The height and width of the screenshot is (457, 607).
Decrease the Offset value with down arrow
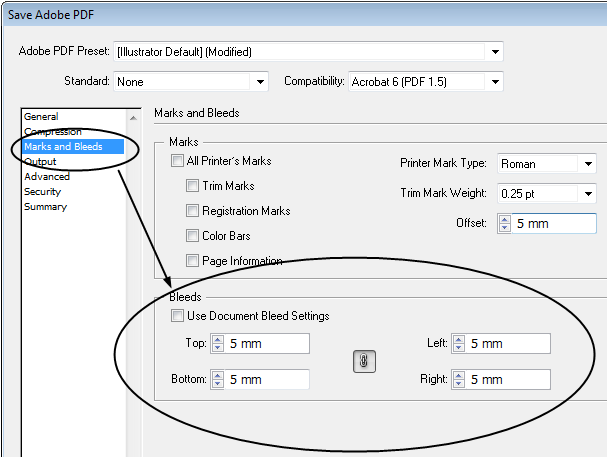pyautogui.click(x=505, y=228)
